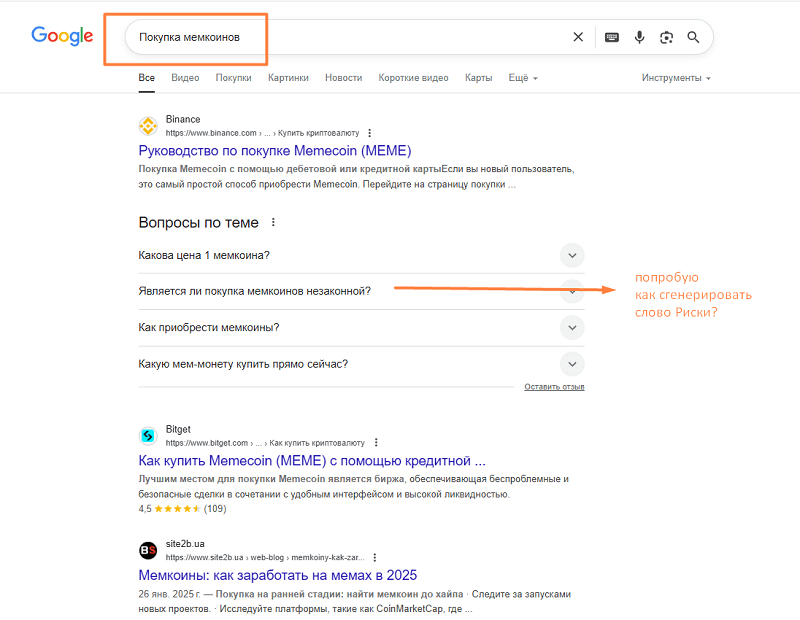Switch to the Короткие видео tab
800x620 pixels.
point(413,78)
